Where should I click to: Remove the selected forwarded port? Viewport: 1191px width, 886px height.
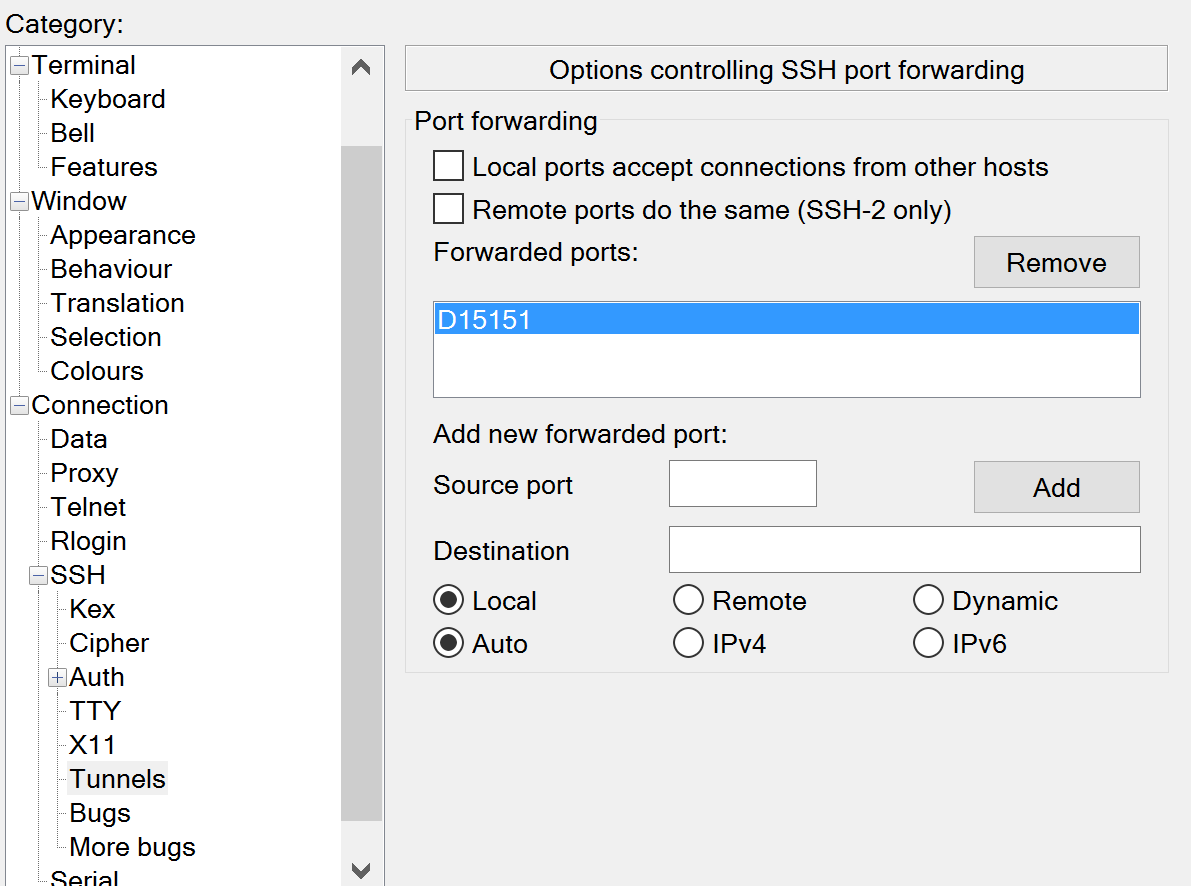pos(1056,263)
